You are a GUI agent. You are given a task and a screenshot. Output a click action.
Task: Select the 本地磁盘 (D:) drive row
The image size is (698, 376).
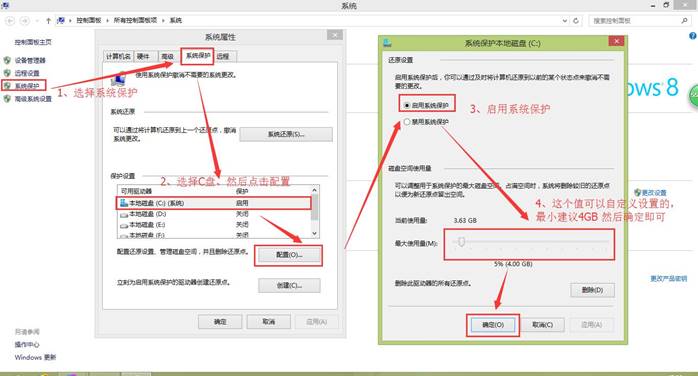pos(214,214)
